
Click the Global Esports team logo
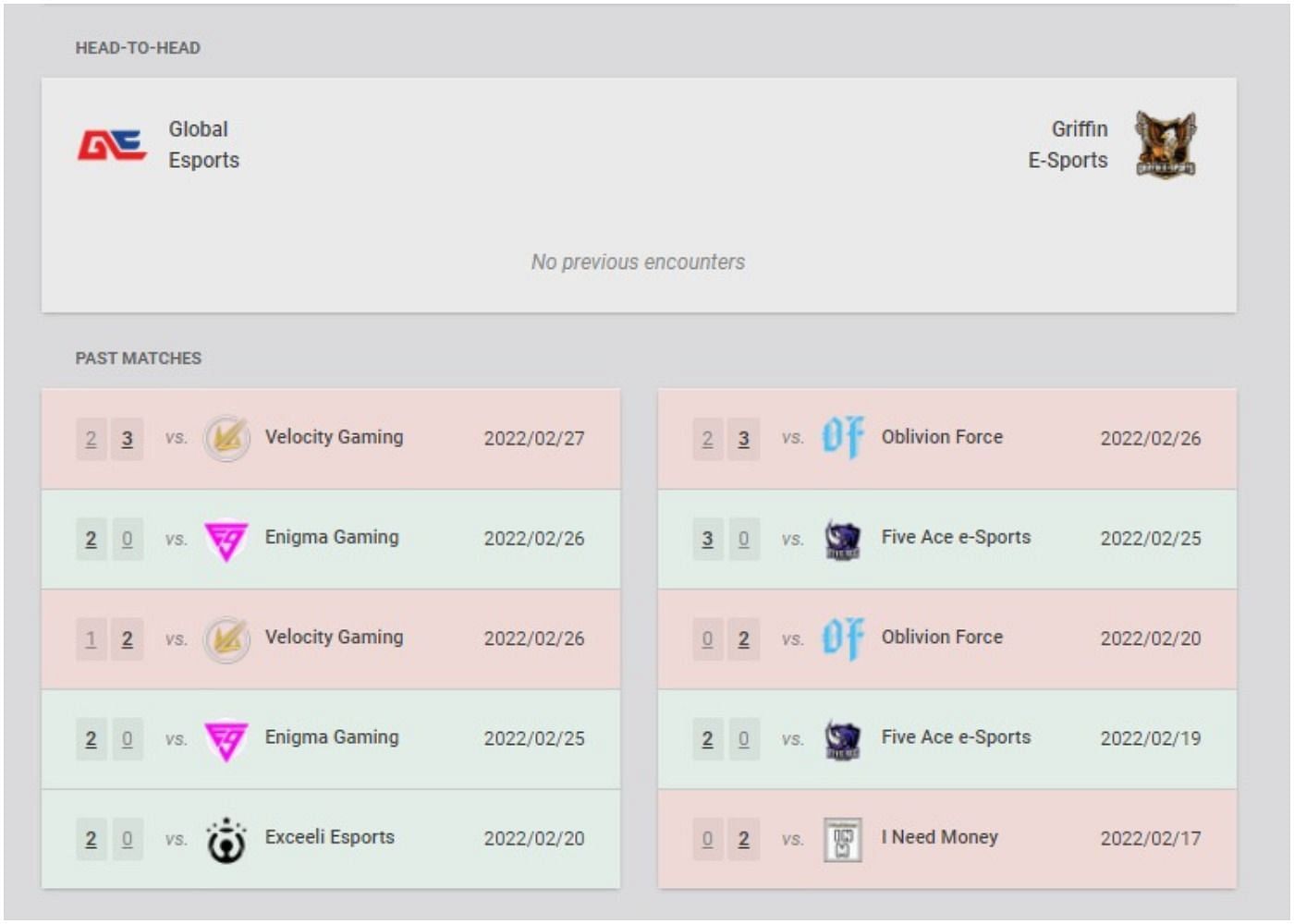(112, 145)
